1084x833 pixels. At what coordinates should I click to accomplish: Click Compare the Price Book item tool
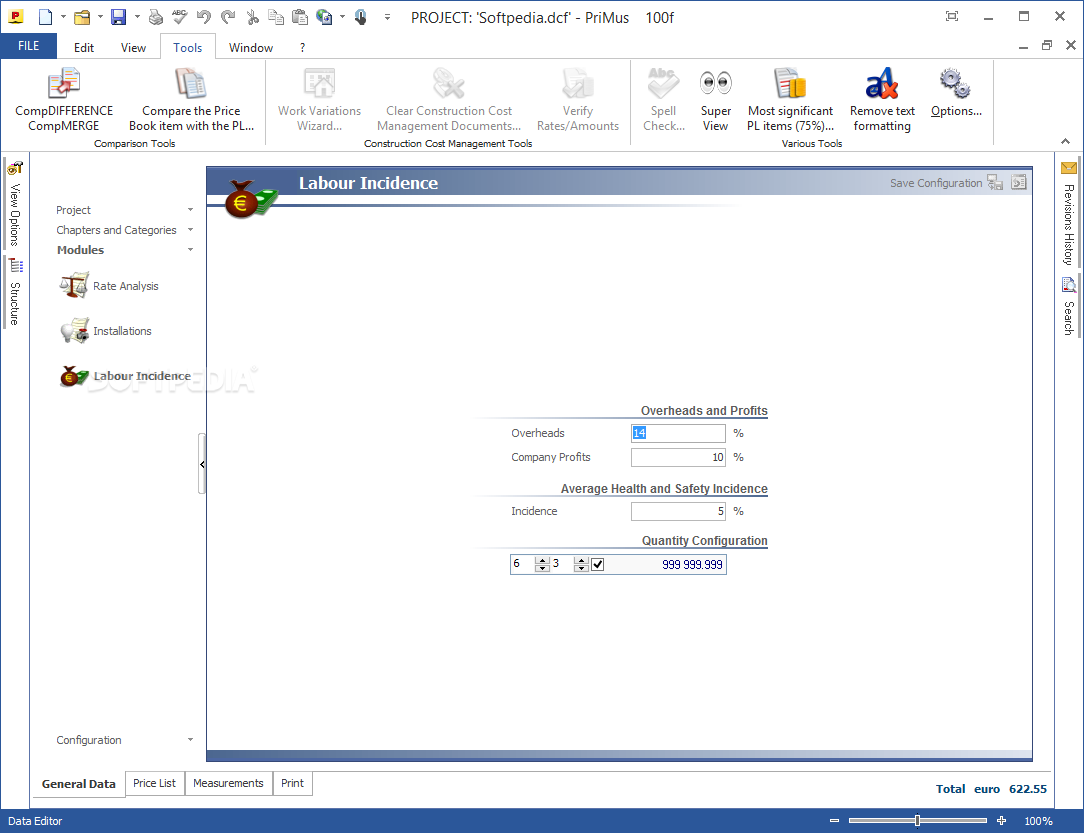[x=191, y=100]
